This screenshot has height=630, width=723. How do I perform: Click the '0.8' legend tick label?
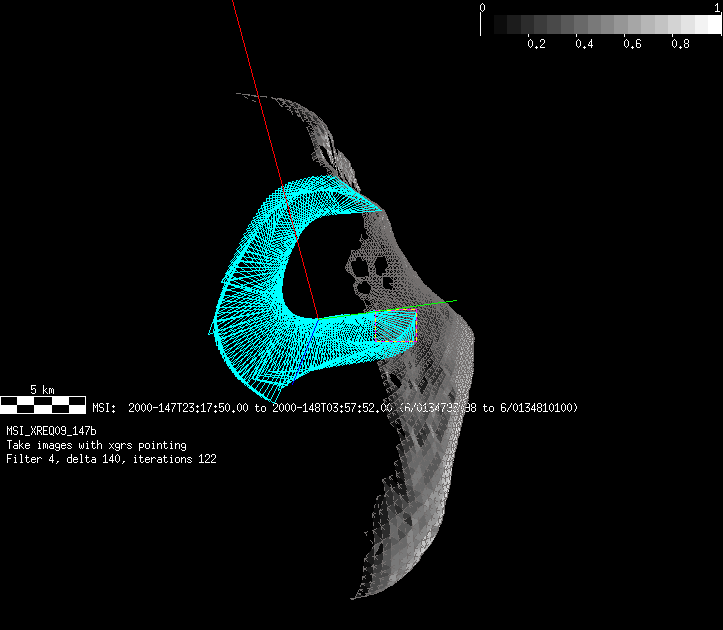680,44
